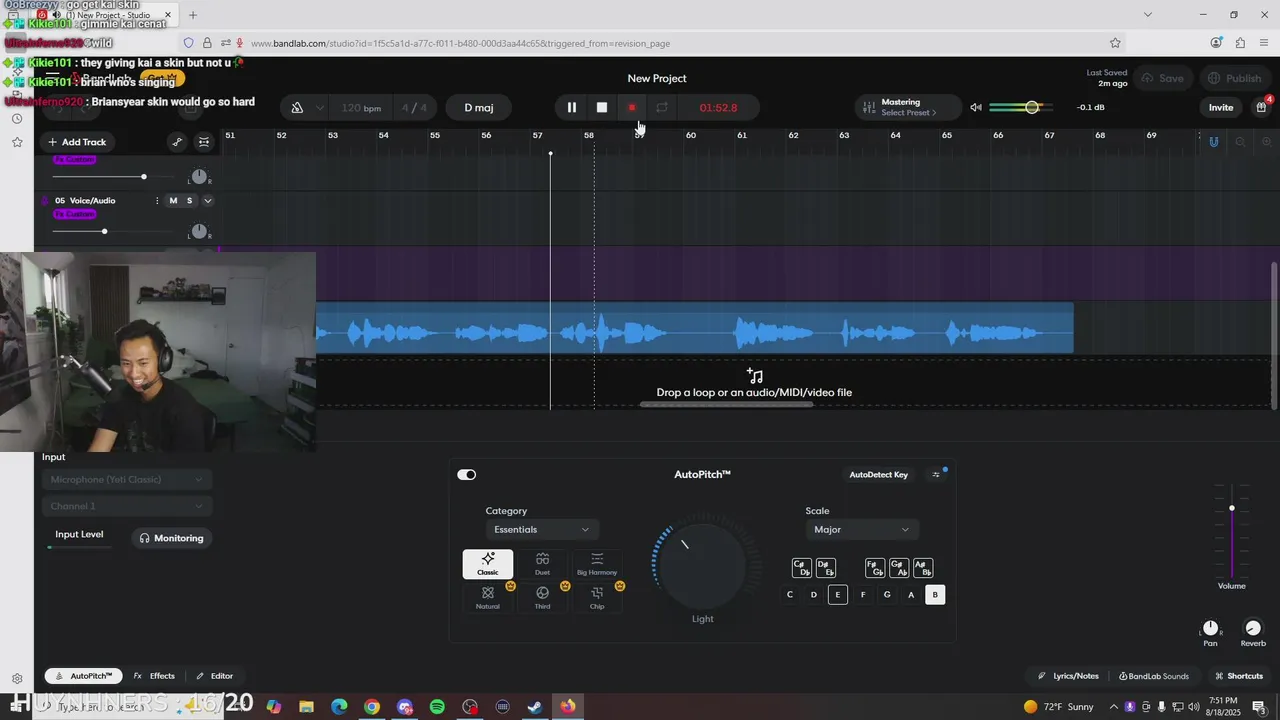This screenshot has width=1280, height=720.
Task: Toggle the Monitoring headphone button
Action: point(172,538)
